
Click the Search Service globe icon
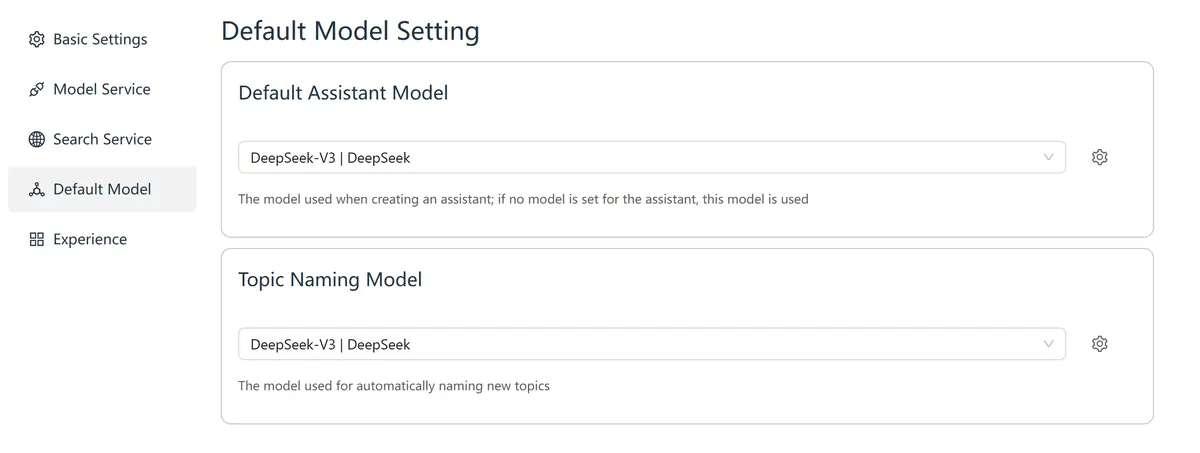click(x=37, y=139)
